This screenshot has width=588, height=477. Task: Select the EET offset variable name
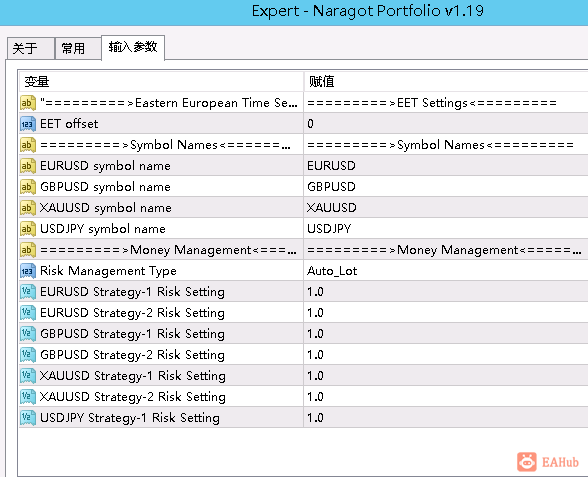click(x=69, y=124)
